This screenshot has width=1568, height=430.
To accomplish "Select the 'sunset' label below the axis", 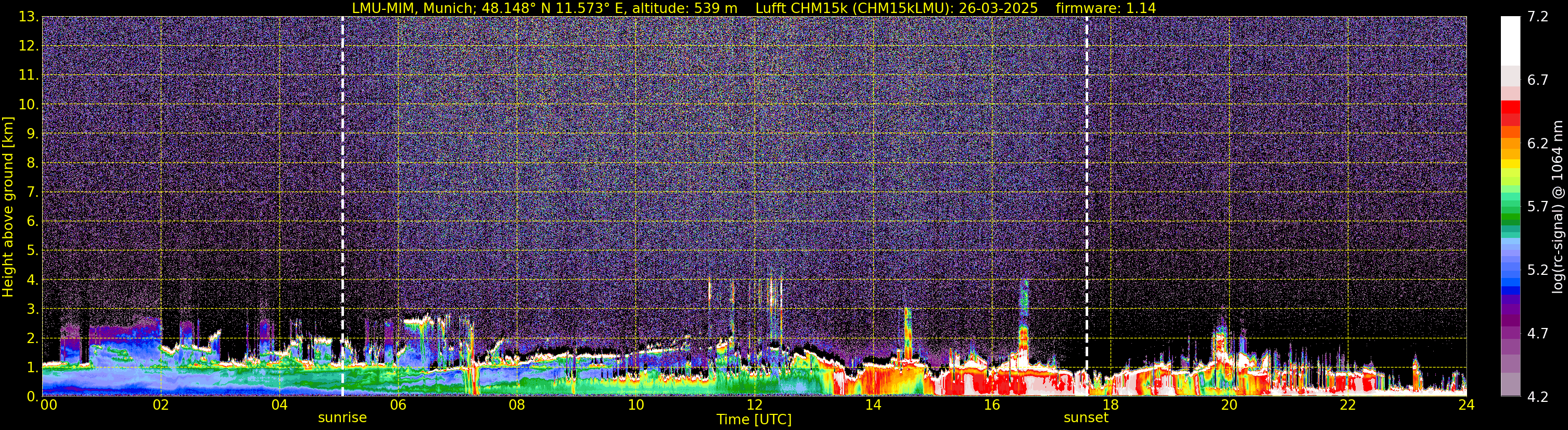I will pyautogui.click(x=1086, y=418).
